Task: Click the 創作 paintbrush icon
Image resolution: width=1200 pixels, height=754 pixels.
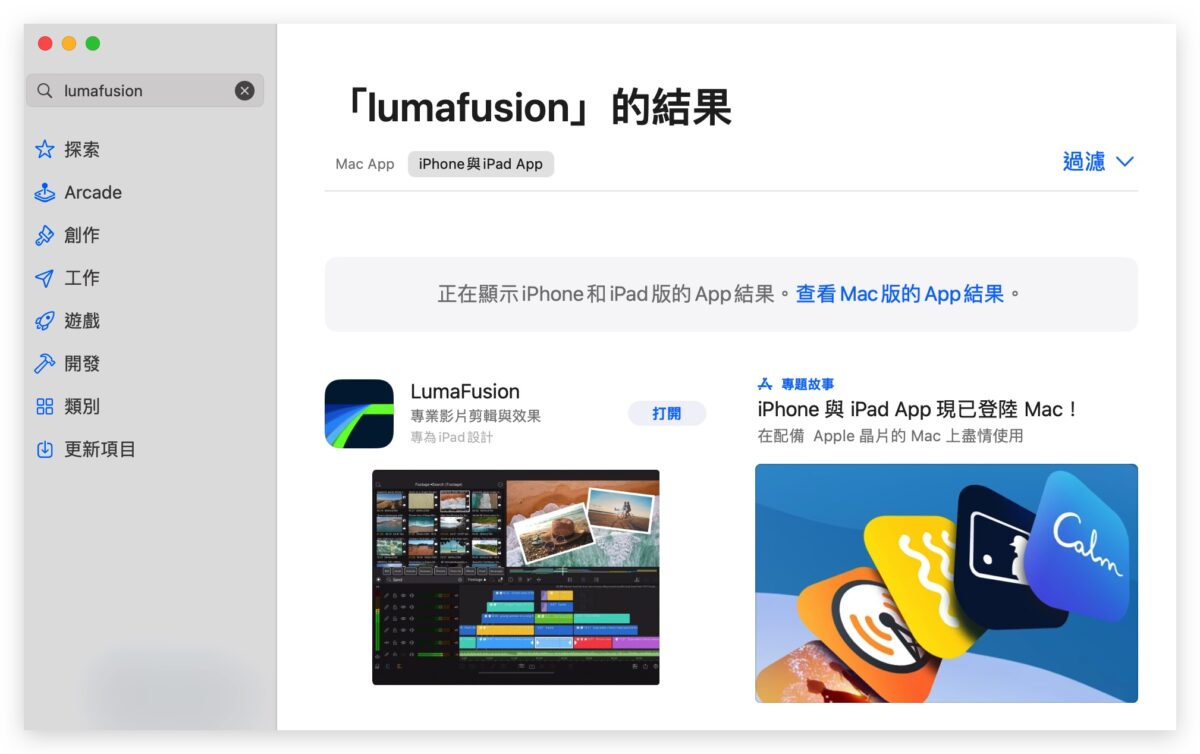Action: pyautogui.click(x=45, y=236)
